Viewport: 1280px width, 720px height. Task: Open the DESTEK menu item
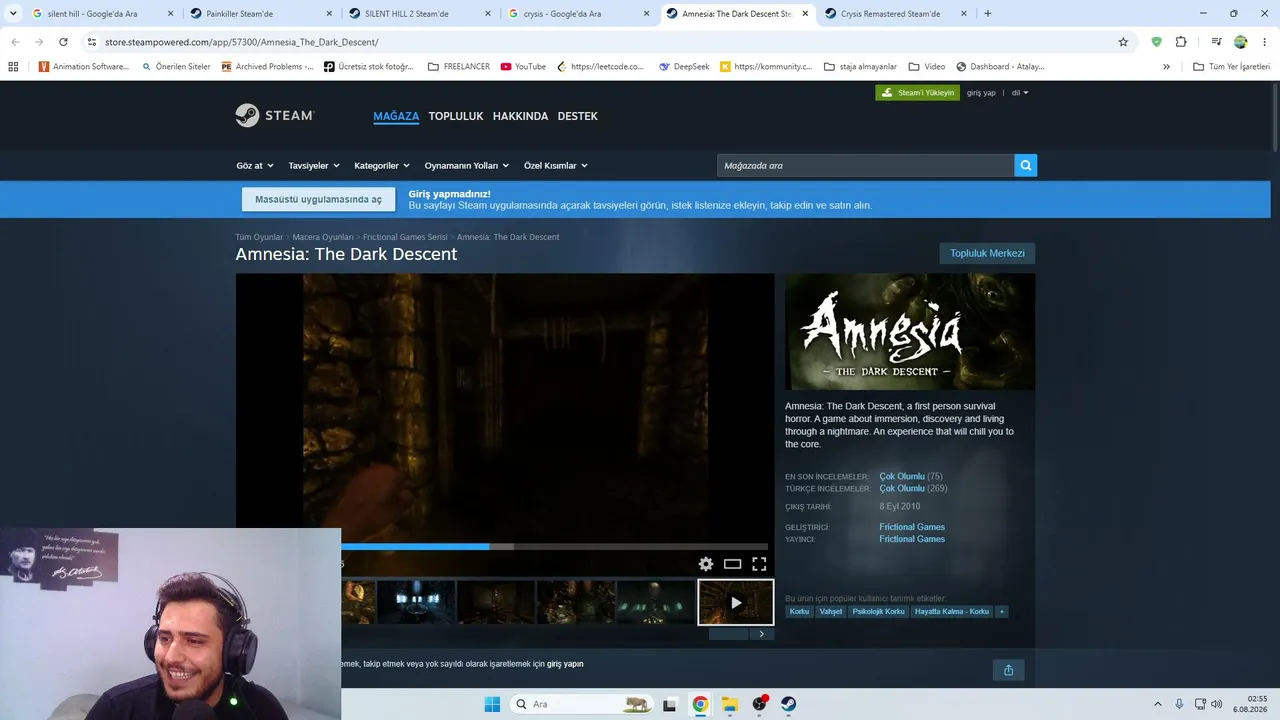point(578,116)
